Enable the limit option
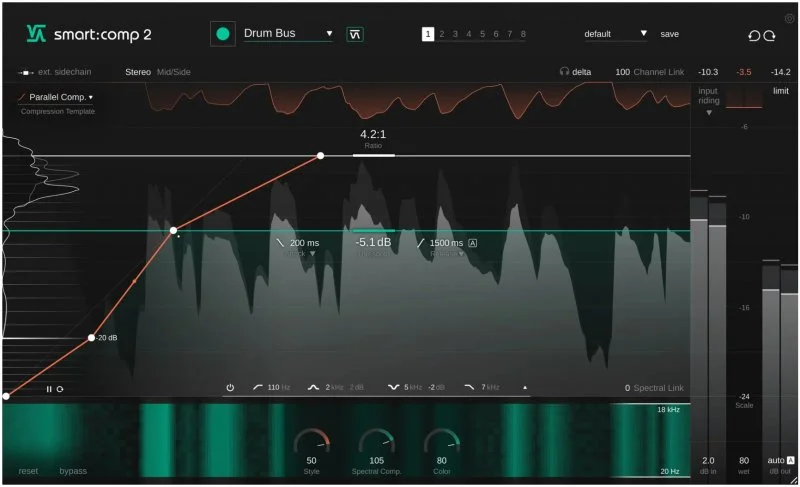The width and height of the screenshot is (800, 487). [x=781, y=91]
